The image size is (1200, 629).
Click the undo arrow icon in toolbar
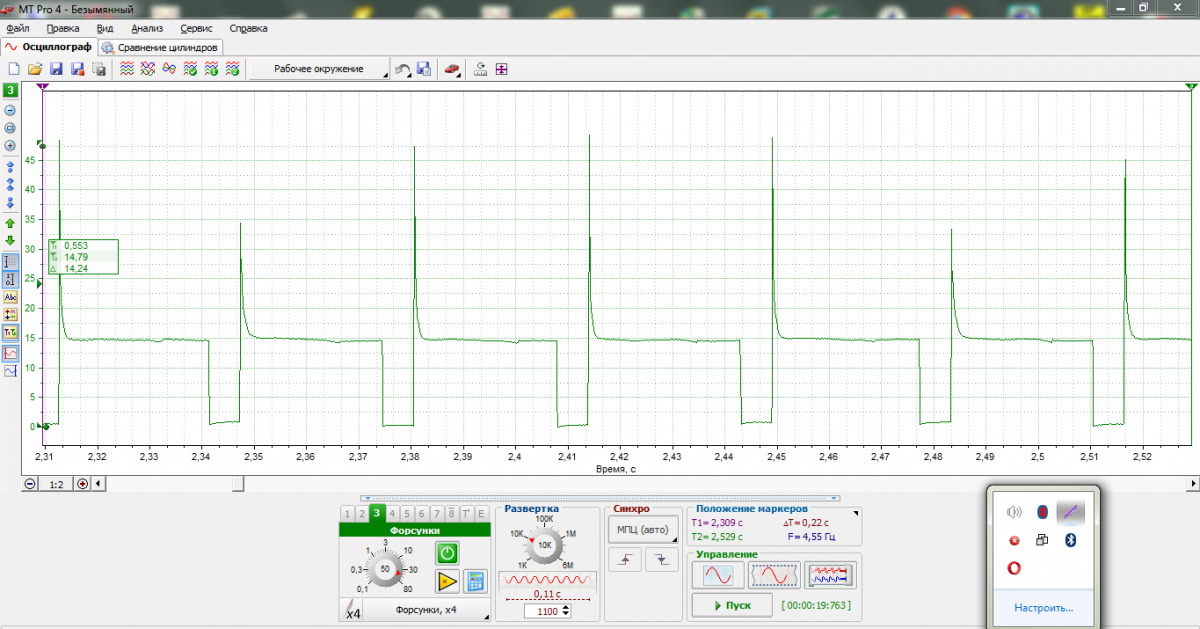click(402, 69)
